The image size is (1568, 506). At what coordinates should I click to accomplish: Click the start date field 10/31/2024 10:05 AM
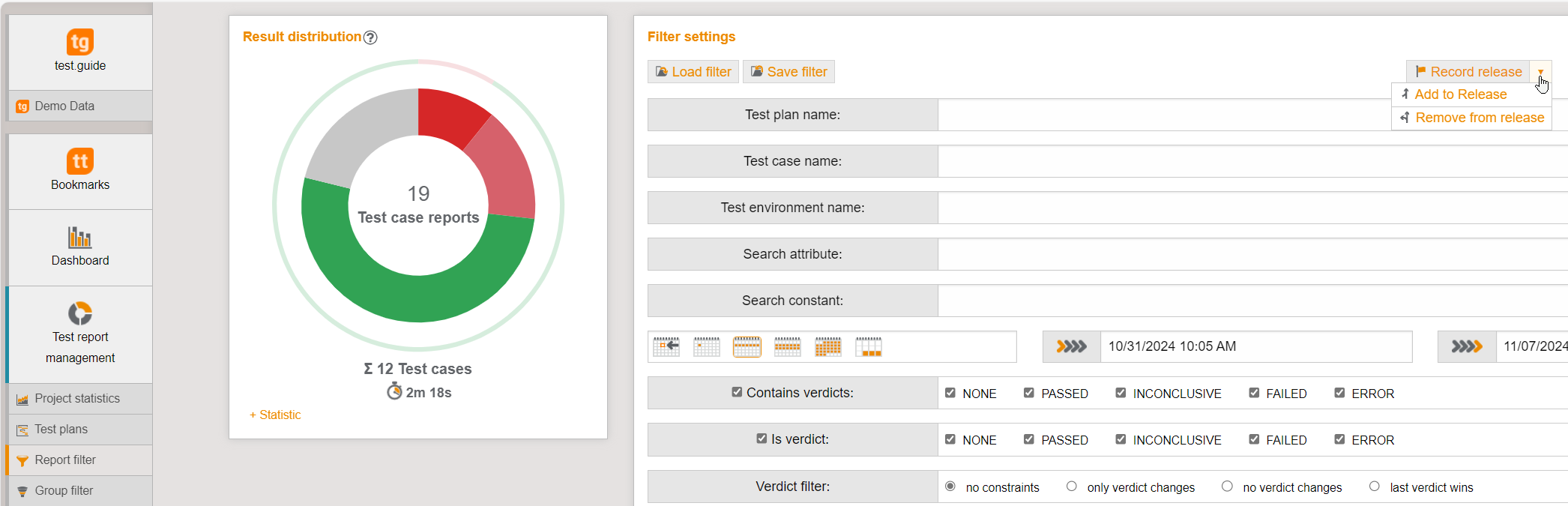(x=1256, y=346)
